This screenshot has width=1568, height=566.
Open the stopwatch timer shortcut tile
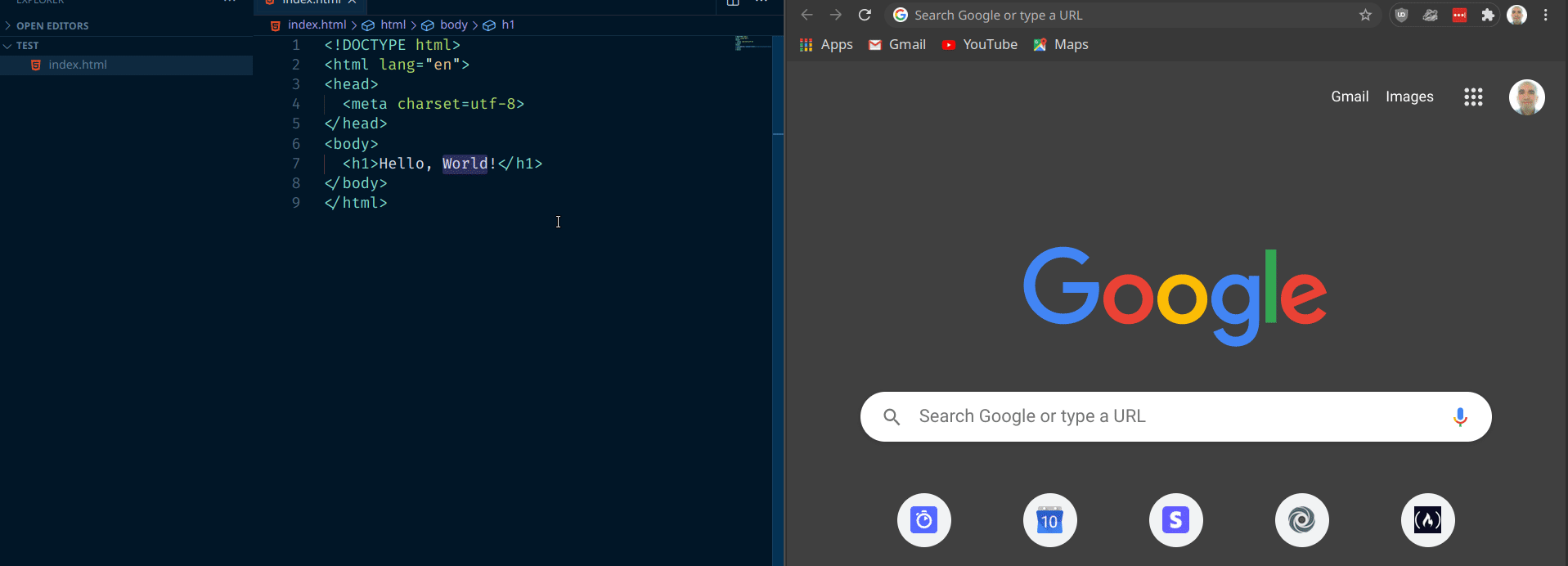pos(923,520)
